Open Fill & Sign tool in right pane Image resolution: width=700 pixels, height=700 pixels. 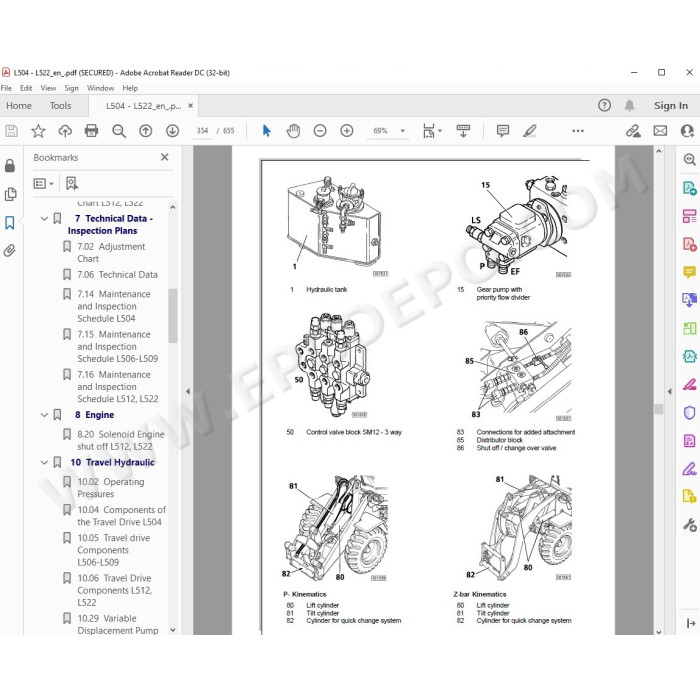(689, 469)
